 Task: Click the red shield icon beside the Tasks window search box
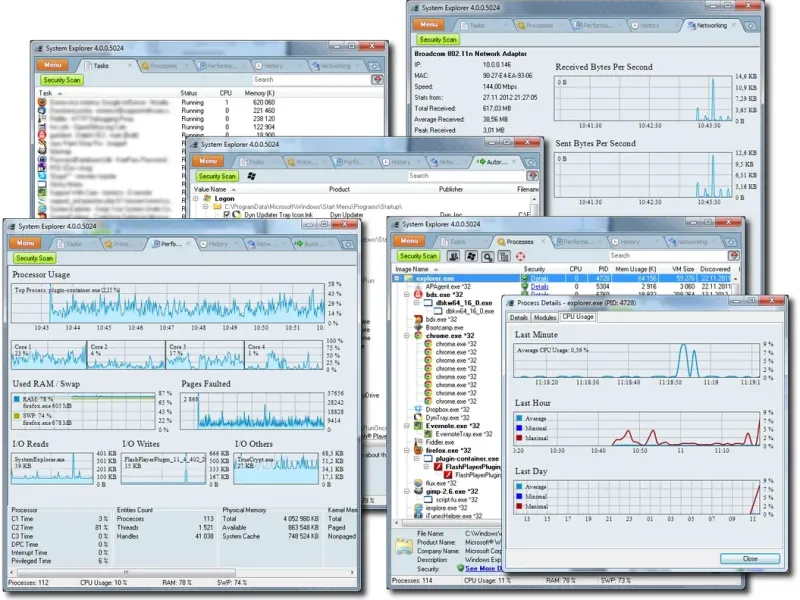pyautogui.click(x=377, y=80)
